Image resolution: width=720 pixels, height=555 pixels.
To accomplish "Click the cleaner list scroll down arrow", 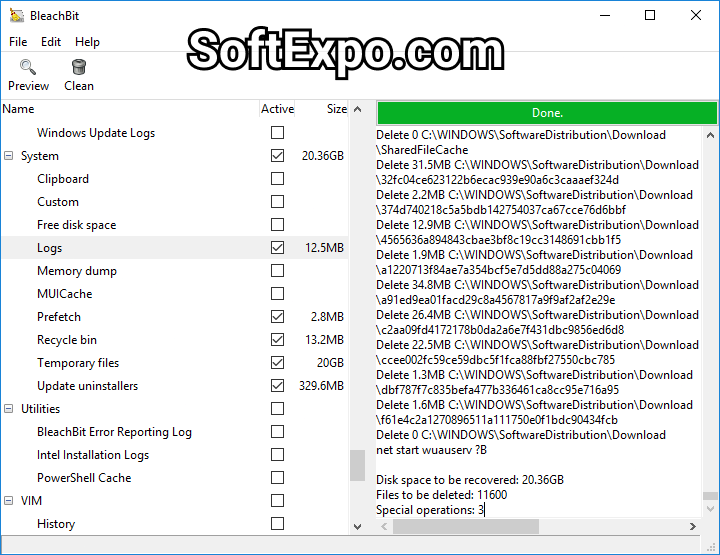I will point(357,527).
